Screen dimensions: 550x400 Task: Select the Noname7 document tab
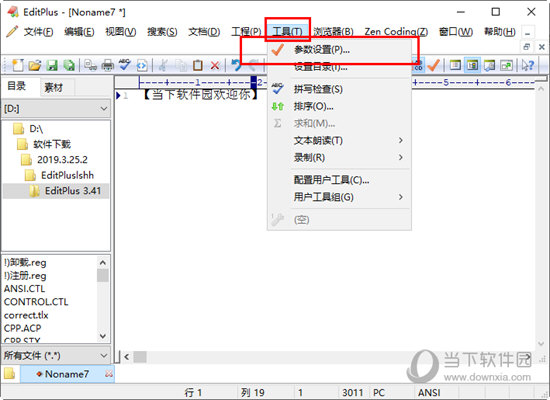pos(67,374)
